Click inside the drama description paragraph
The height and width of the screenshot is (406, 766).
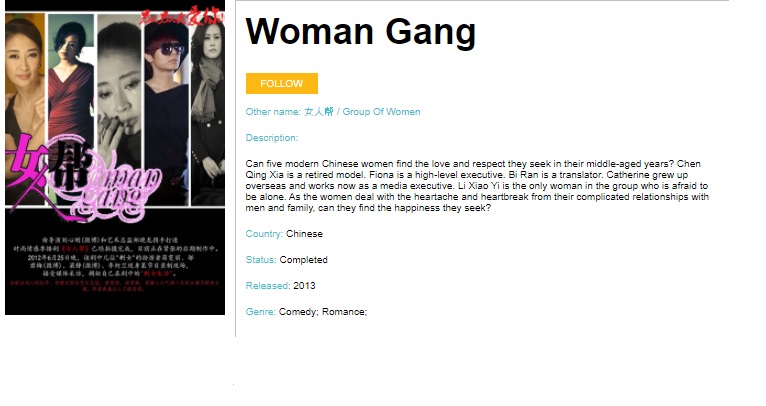coord(477,186)
